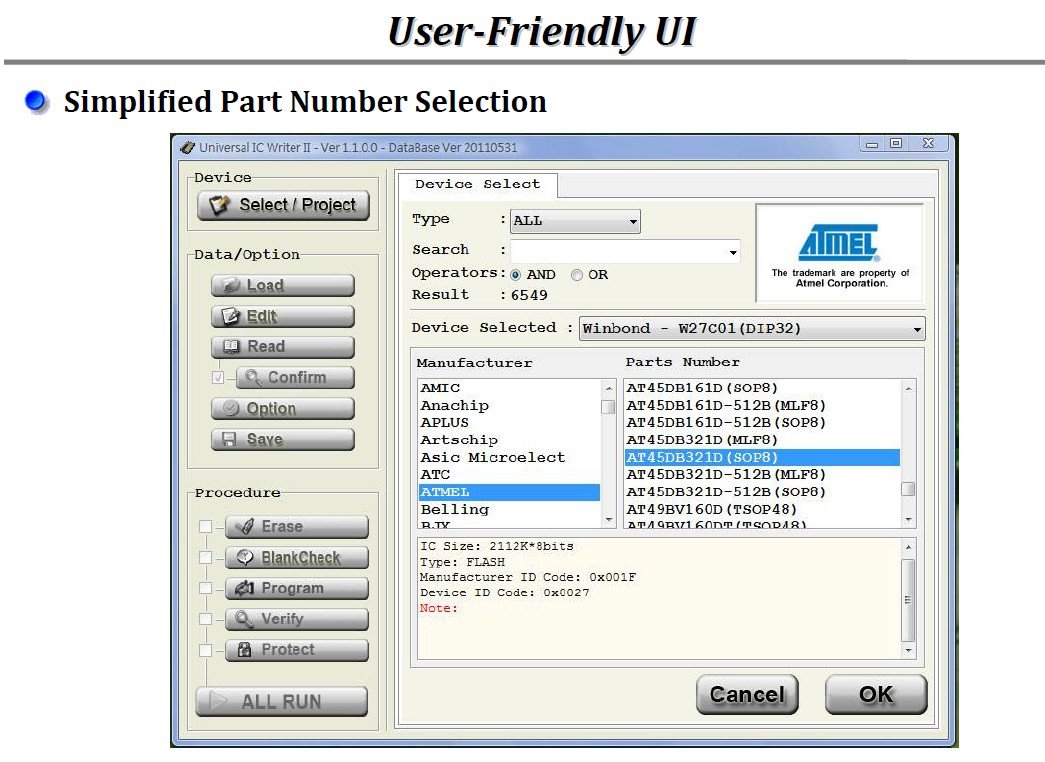Select the AND operator radio button
This screenshot has height=762, width=1045.
click(515, 275)
